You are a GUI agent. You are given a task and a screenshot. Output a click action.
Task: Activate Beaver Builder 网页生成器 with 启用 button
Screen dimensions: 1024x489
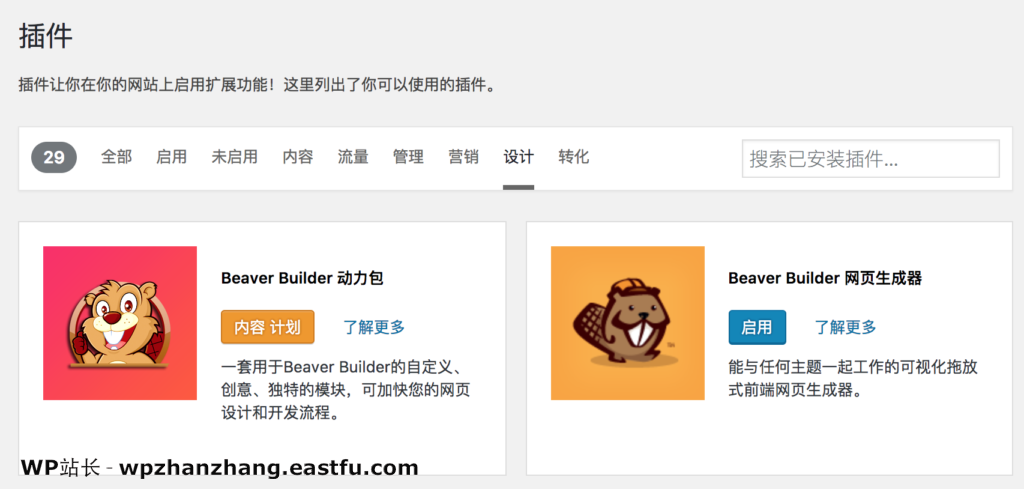point(757,327)
